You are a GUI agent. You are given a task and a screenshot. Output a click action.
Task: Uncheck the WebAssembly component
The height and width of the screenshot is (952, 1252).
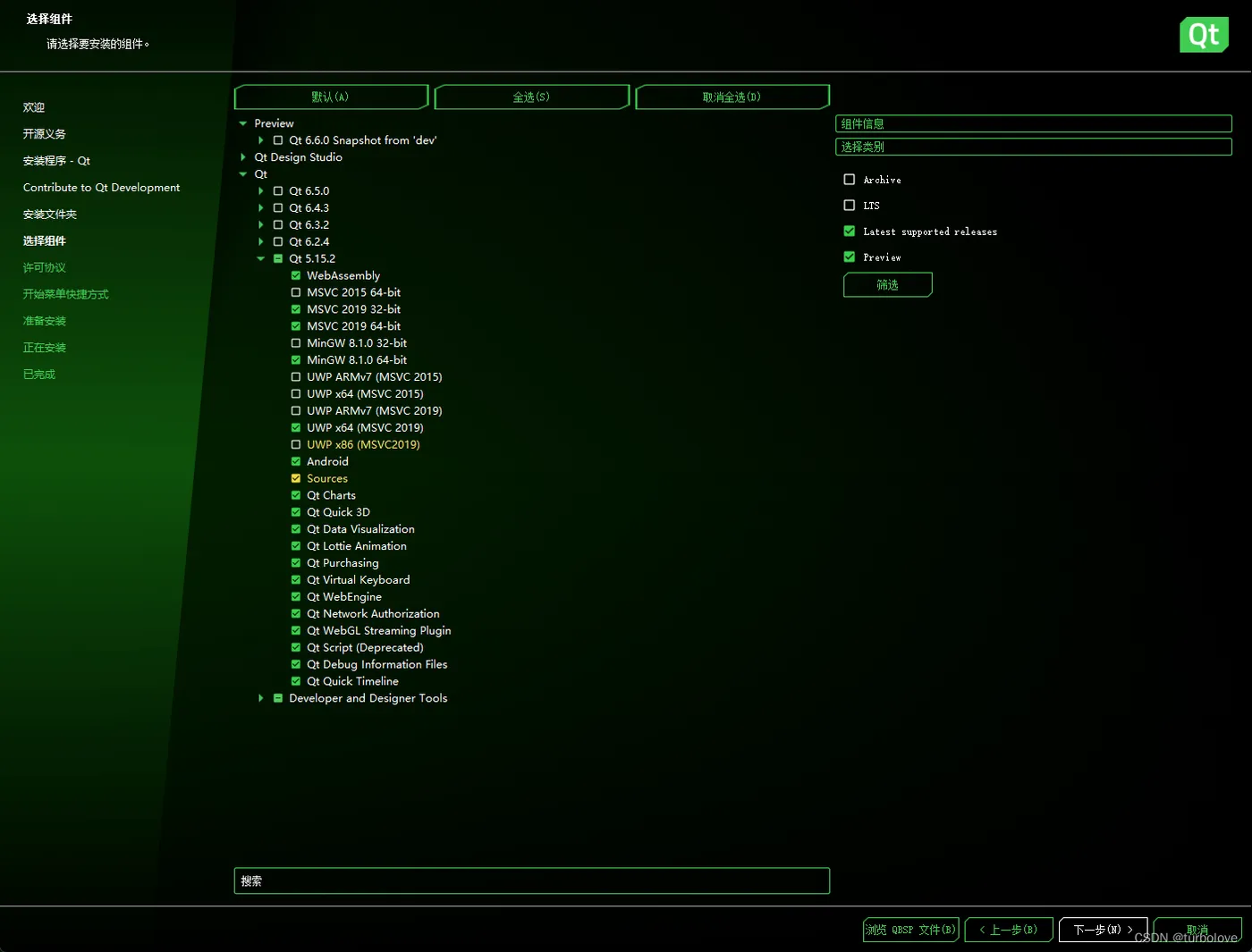[x=296, y=275]
